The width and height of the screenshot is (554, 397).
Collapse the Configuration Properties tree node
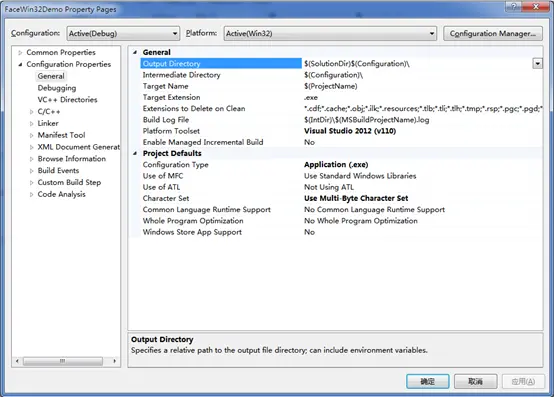(20, 64)
